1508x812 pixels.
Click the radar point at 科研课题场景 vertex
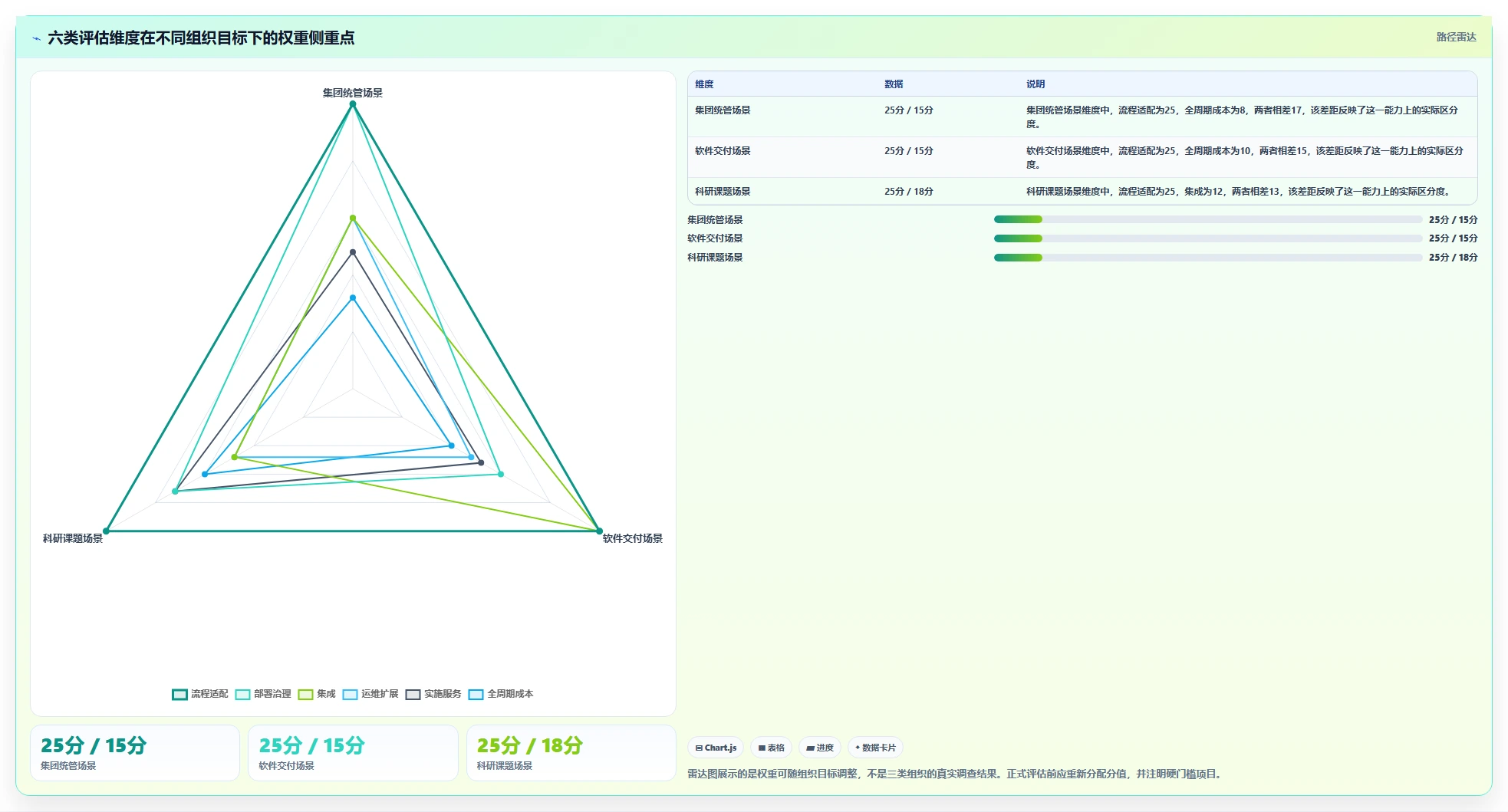(x=107, y=531)
